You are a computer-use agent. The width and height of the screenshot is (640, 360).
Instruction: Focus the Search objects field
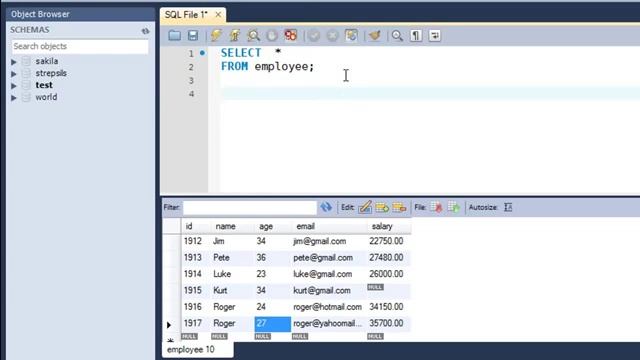point(80,46)
